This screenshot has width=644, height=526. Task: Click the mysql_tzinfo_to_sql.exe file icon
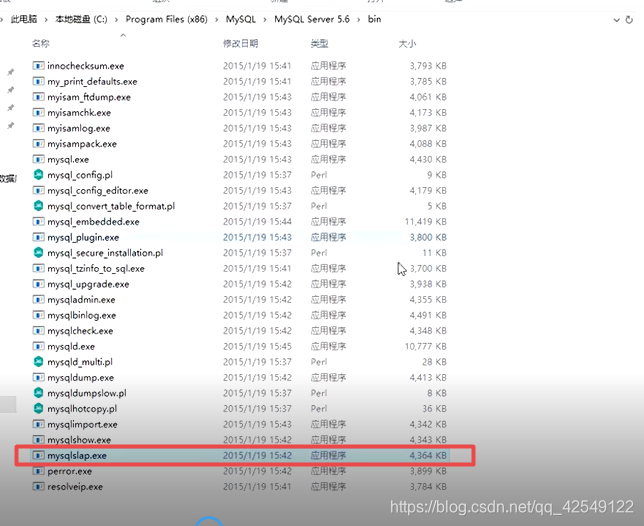point(38,269)
